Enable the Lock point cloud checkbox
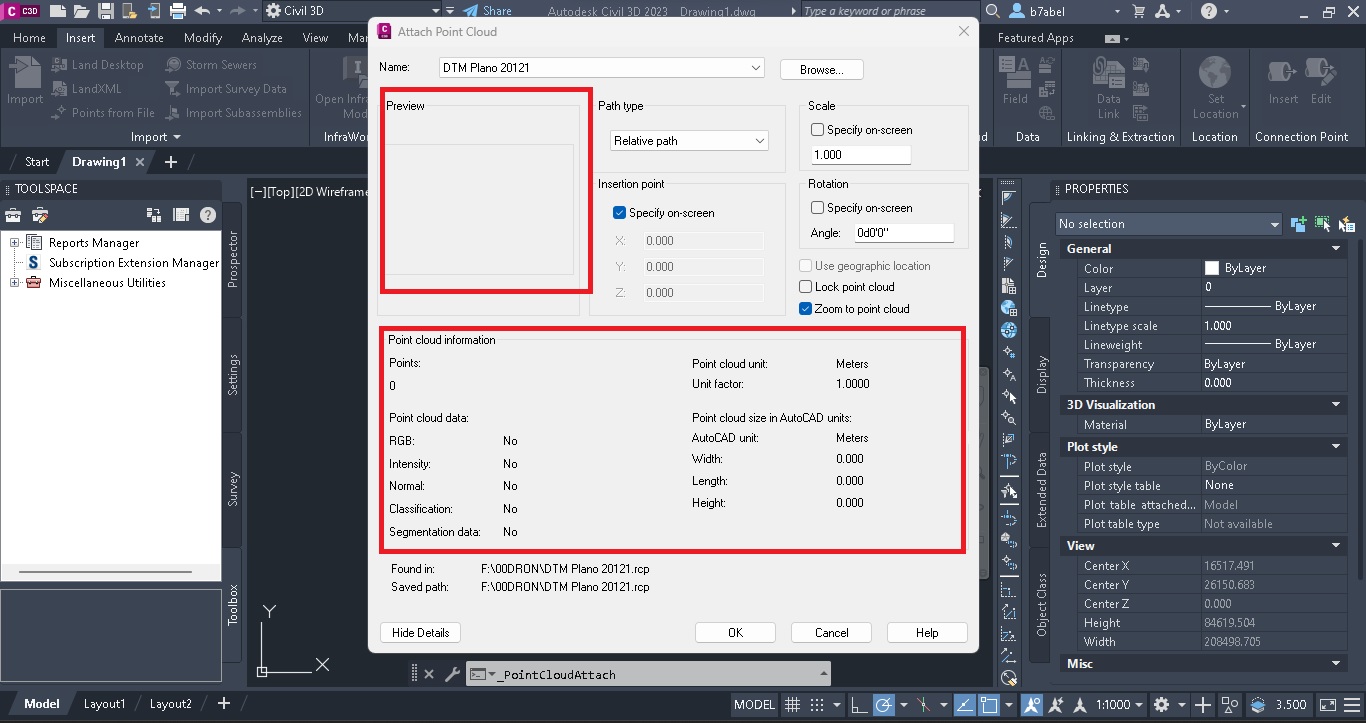This screenshot has width=1366, height=723. click(x=804, y=287)
